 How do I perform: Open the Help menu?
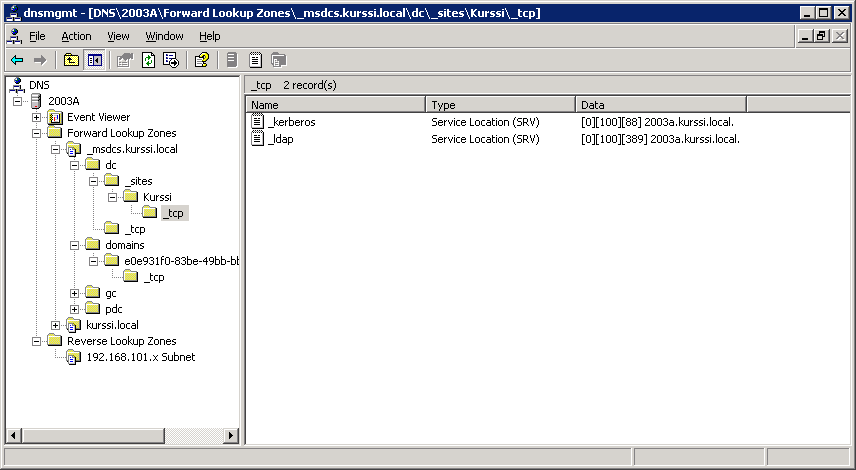tap(210, 36)
